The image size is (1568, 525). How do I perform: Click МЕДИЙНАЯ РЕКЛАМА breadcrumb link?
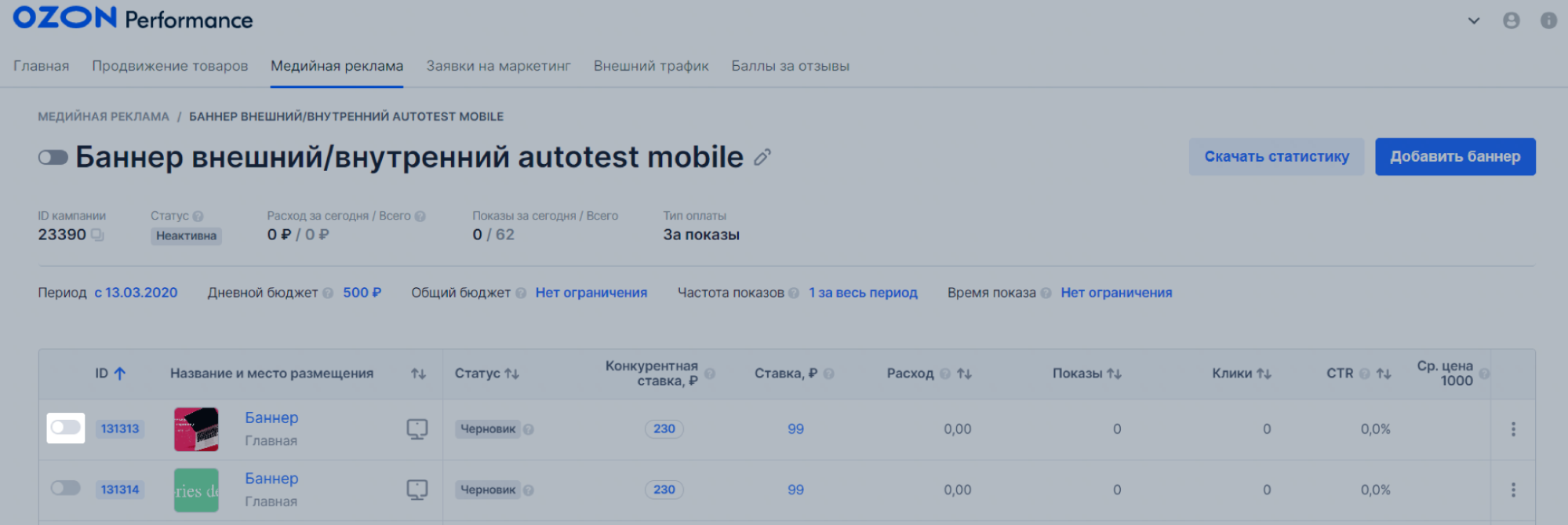[x=104, y=116]
